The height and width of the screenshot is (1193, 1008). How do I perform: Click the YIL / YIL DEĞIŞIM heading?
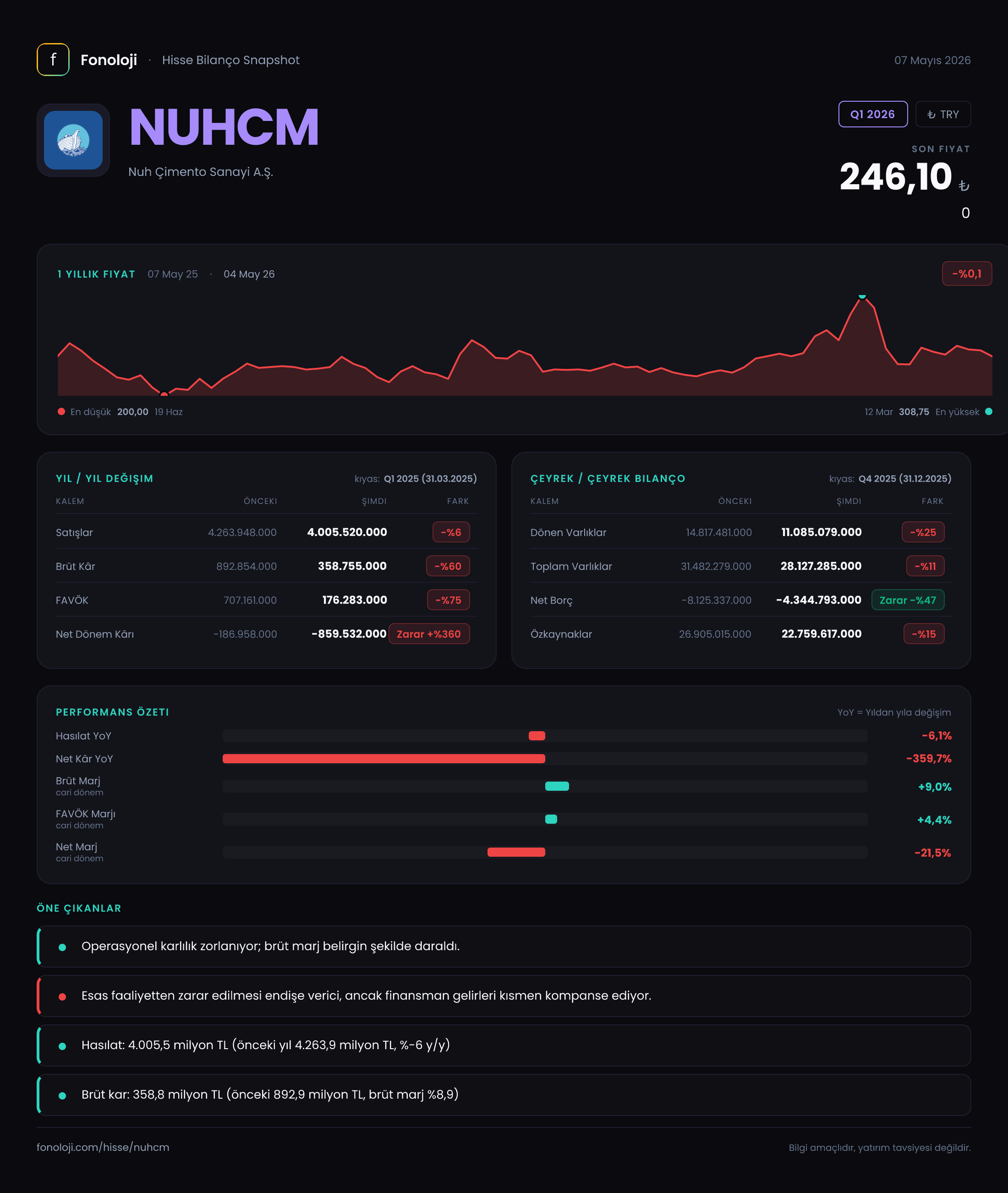[x=104, y=479]
